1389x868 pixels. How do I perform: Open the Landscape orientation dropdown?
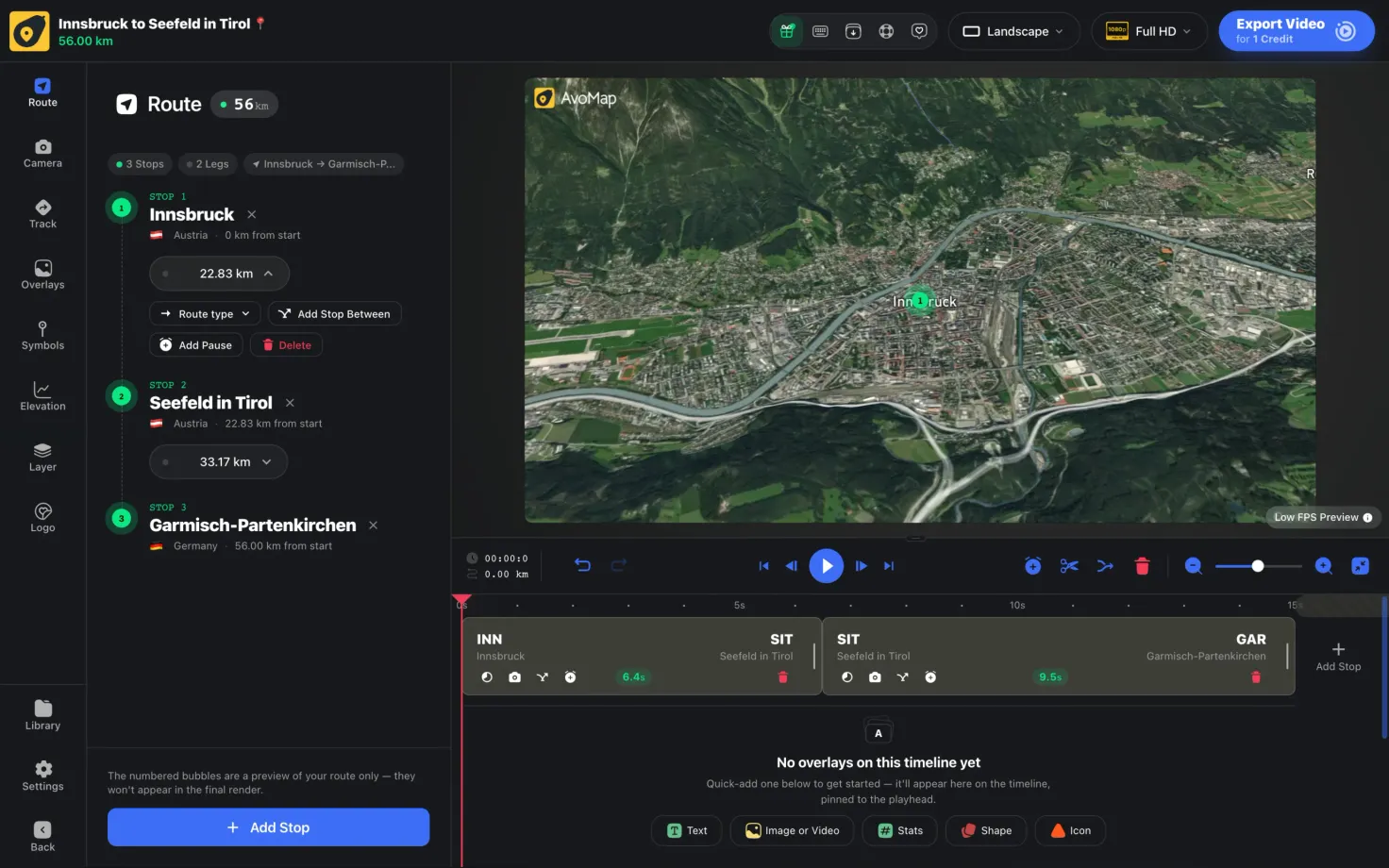pyautogui.click(x=1013, y=31)
